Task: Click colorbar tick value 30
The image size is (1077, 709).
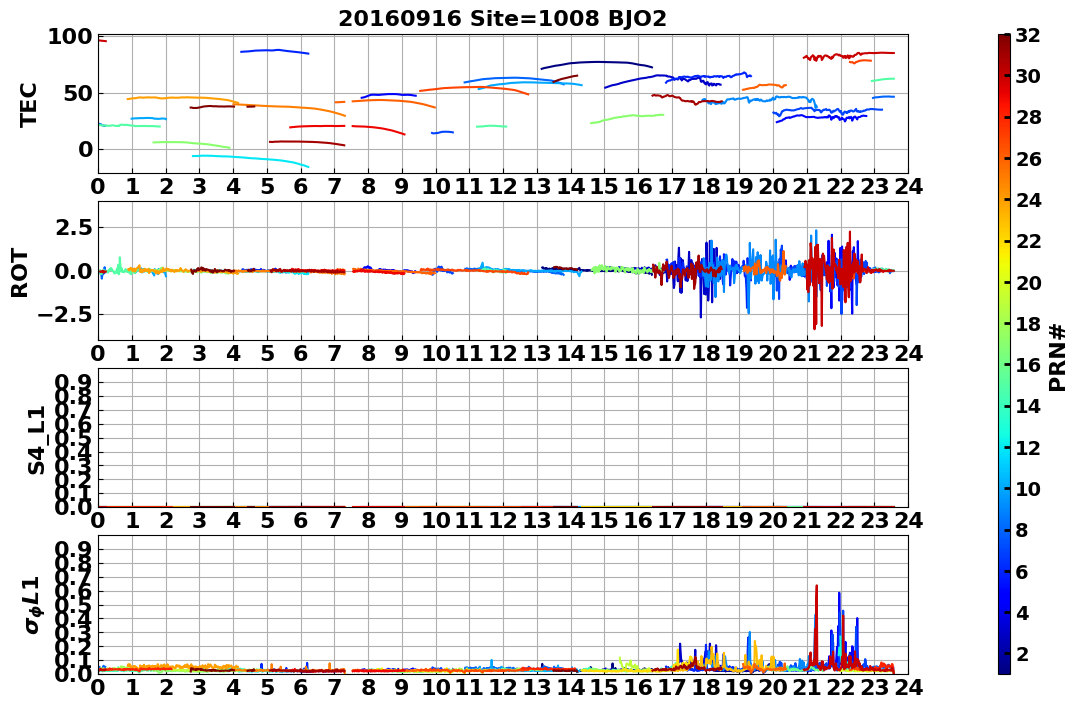Action: click(1028, 76)
